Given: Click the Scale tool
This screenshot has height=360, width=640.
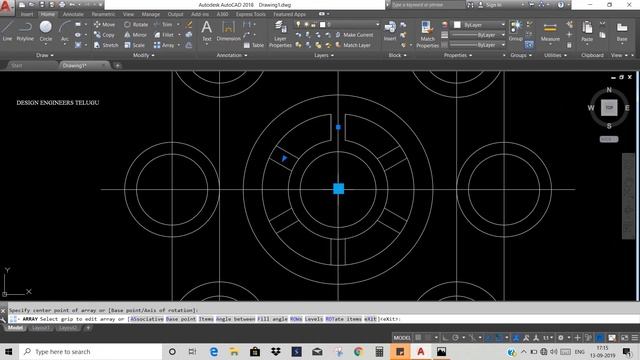Looking at the screenshot, I should click(x=134, y=45).
